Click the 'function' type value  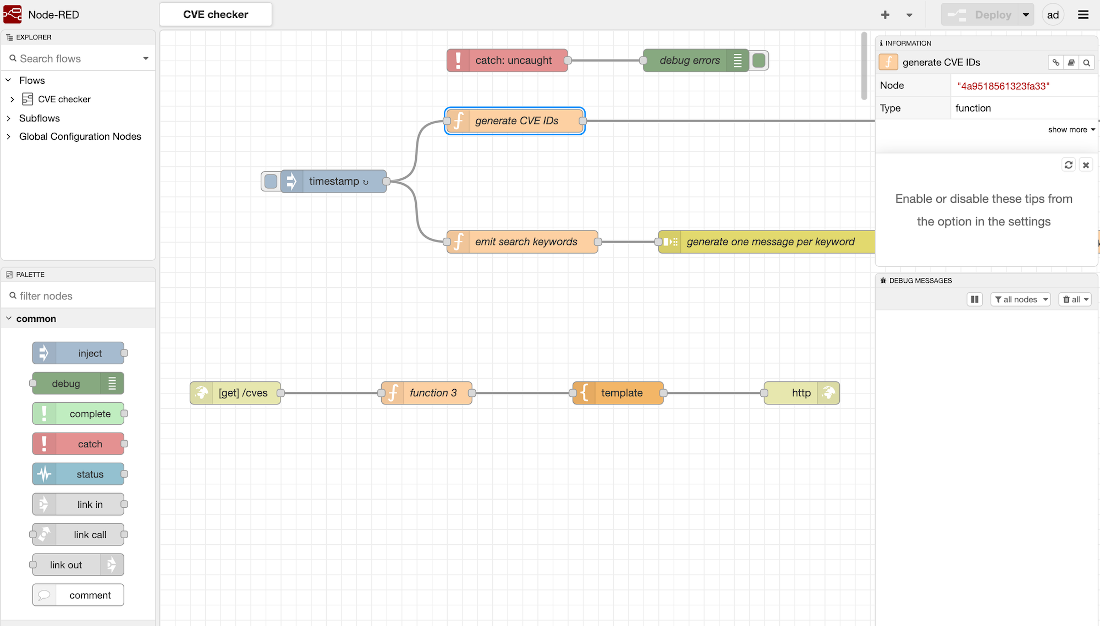click(973, 108)
